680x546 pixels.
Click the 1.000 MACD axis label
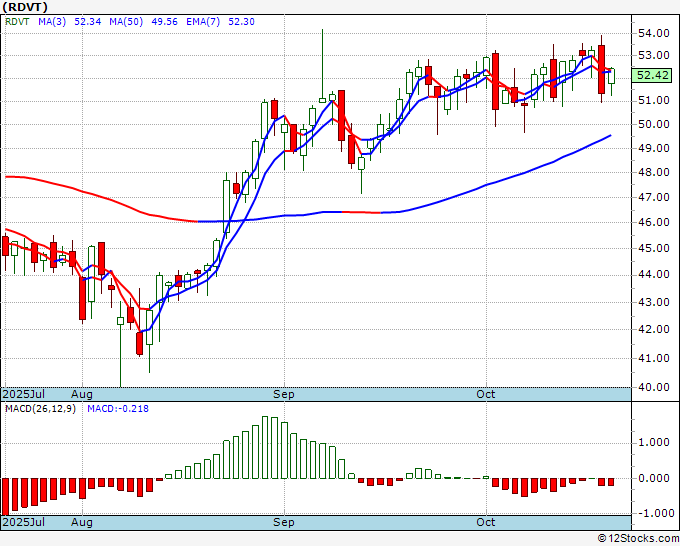(x=653, y=442)
